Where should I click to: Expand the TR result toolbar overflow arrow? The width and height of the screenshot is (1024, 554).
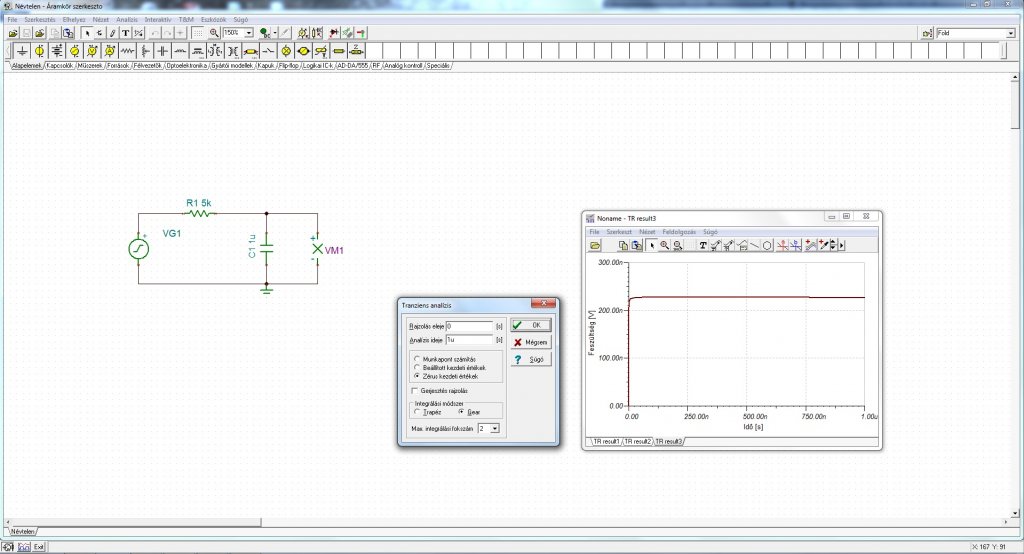842,245
